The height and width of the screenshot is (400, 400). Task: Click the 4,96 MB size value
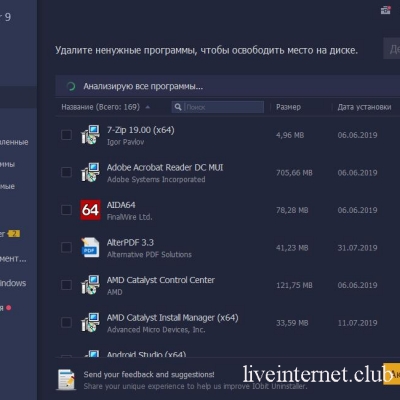(x=290, y=135)
